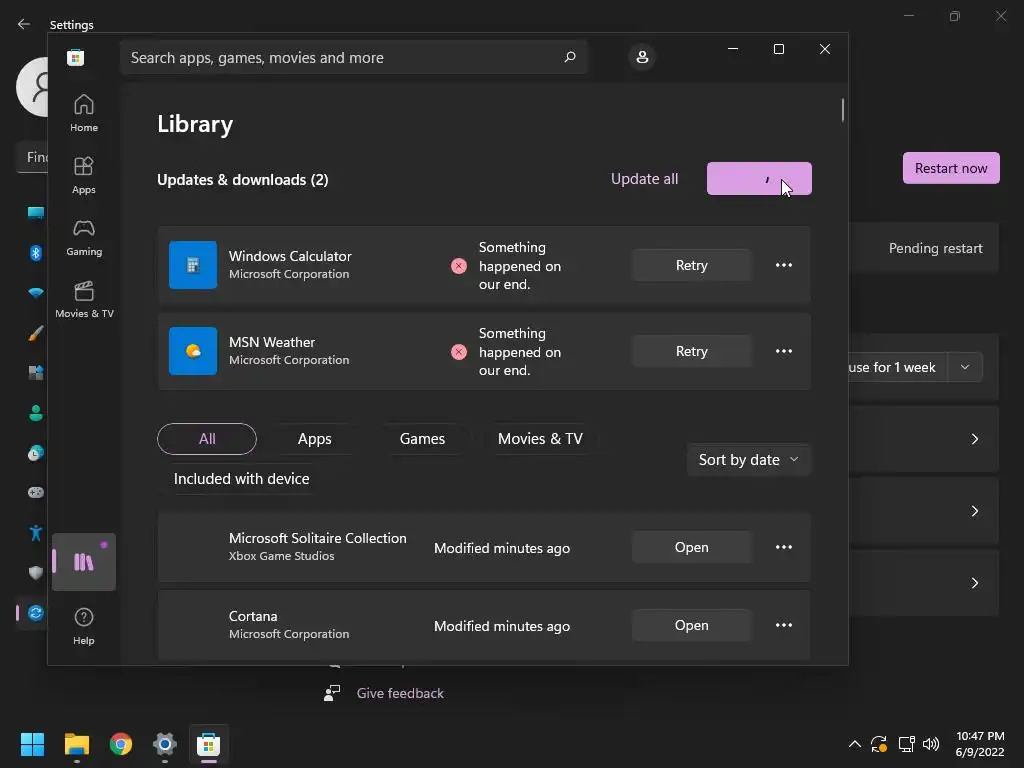This screenshot has width=1024, height=768.
Task: Open Cortana app from library
Action: pyautogui.click(x=692, y=625)
